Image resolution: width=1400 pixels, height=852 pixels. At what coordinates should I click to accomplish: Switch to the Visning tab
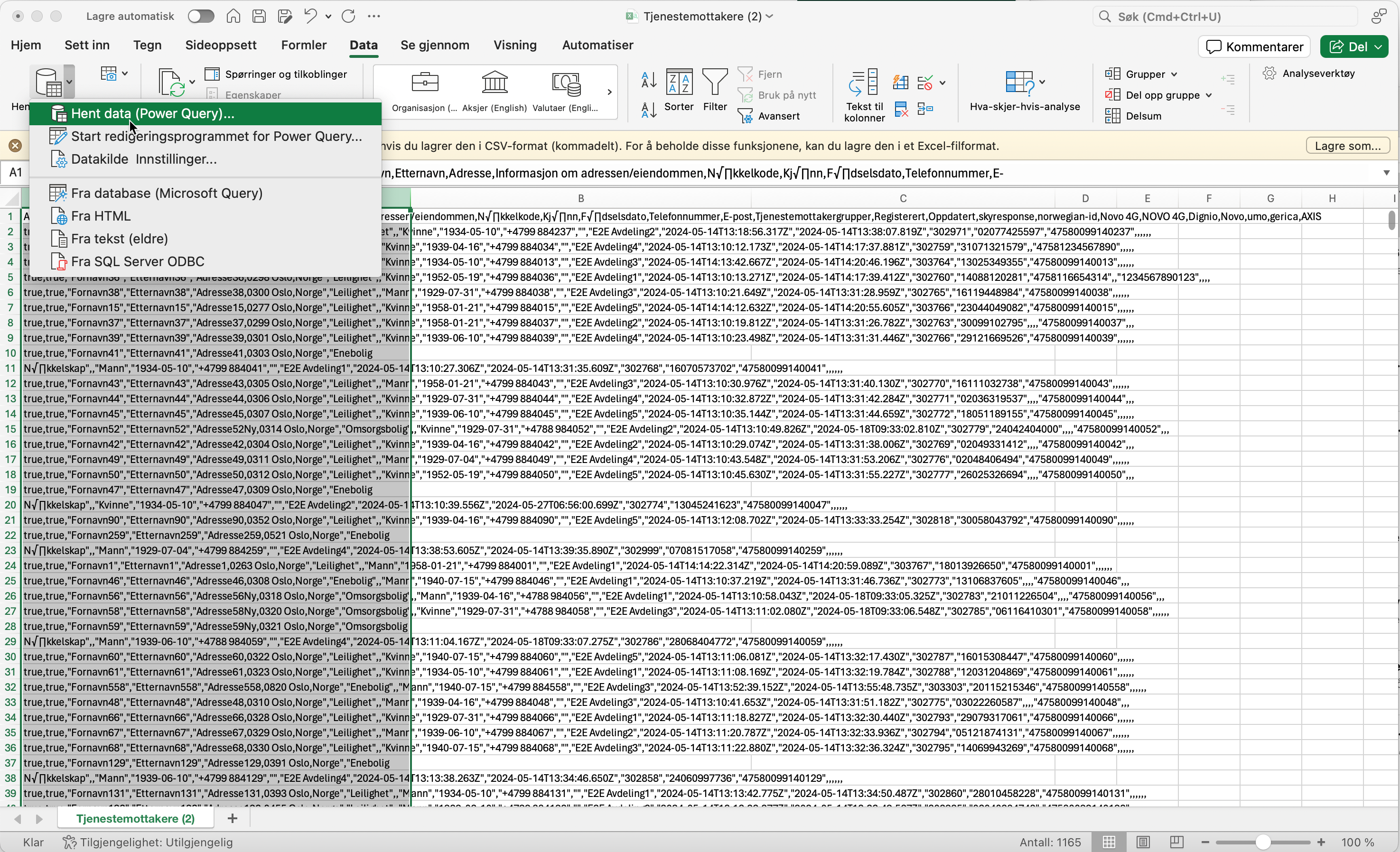tap(515, 45)
